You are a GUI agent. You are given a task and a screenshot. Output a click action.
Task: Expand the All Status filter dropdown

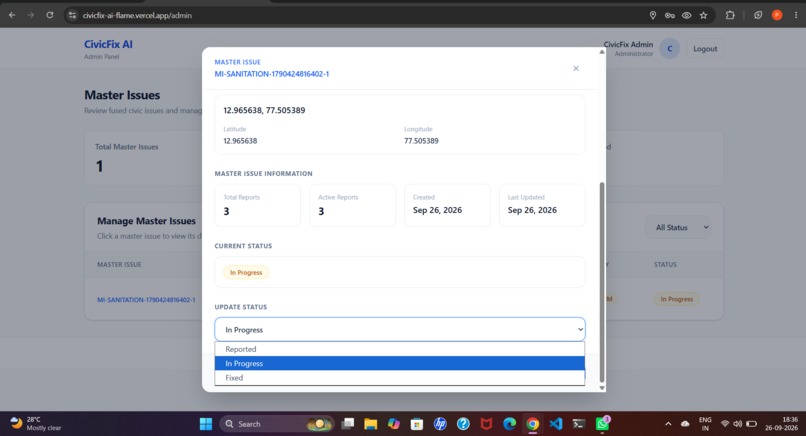coord(678,227)
